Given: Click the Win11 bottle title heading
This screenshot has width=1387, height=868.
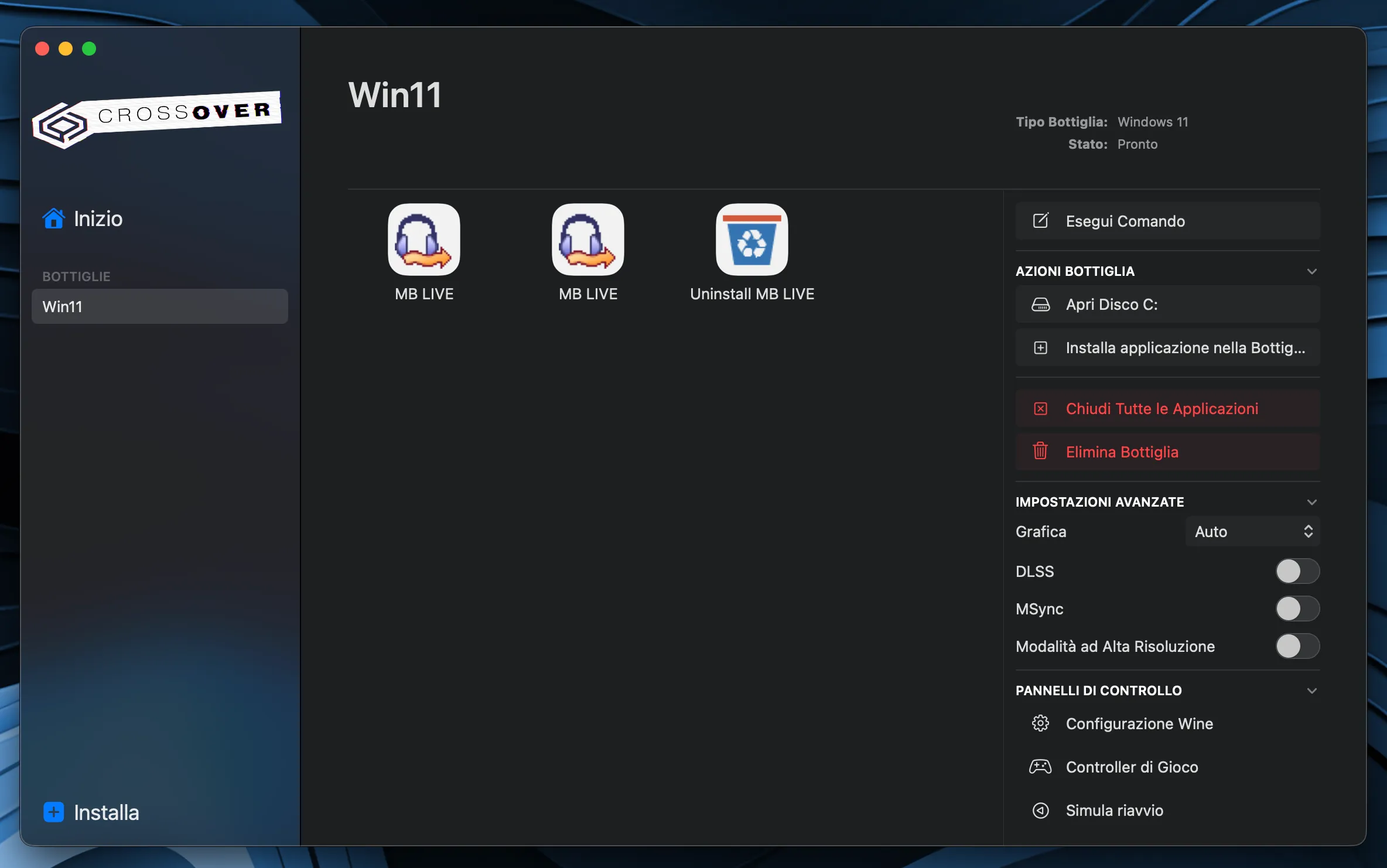Looking at the screenshot, I should (395, 95).
